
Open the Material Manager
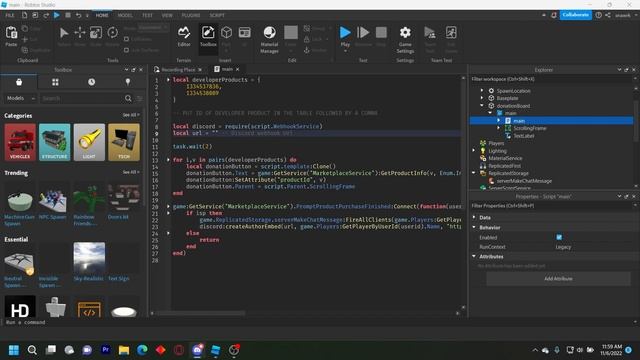pyautogui.click(x=269, y=39)
